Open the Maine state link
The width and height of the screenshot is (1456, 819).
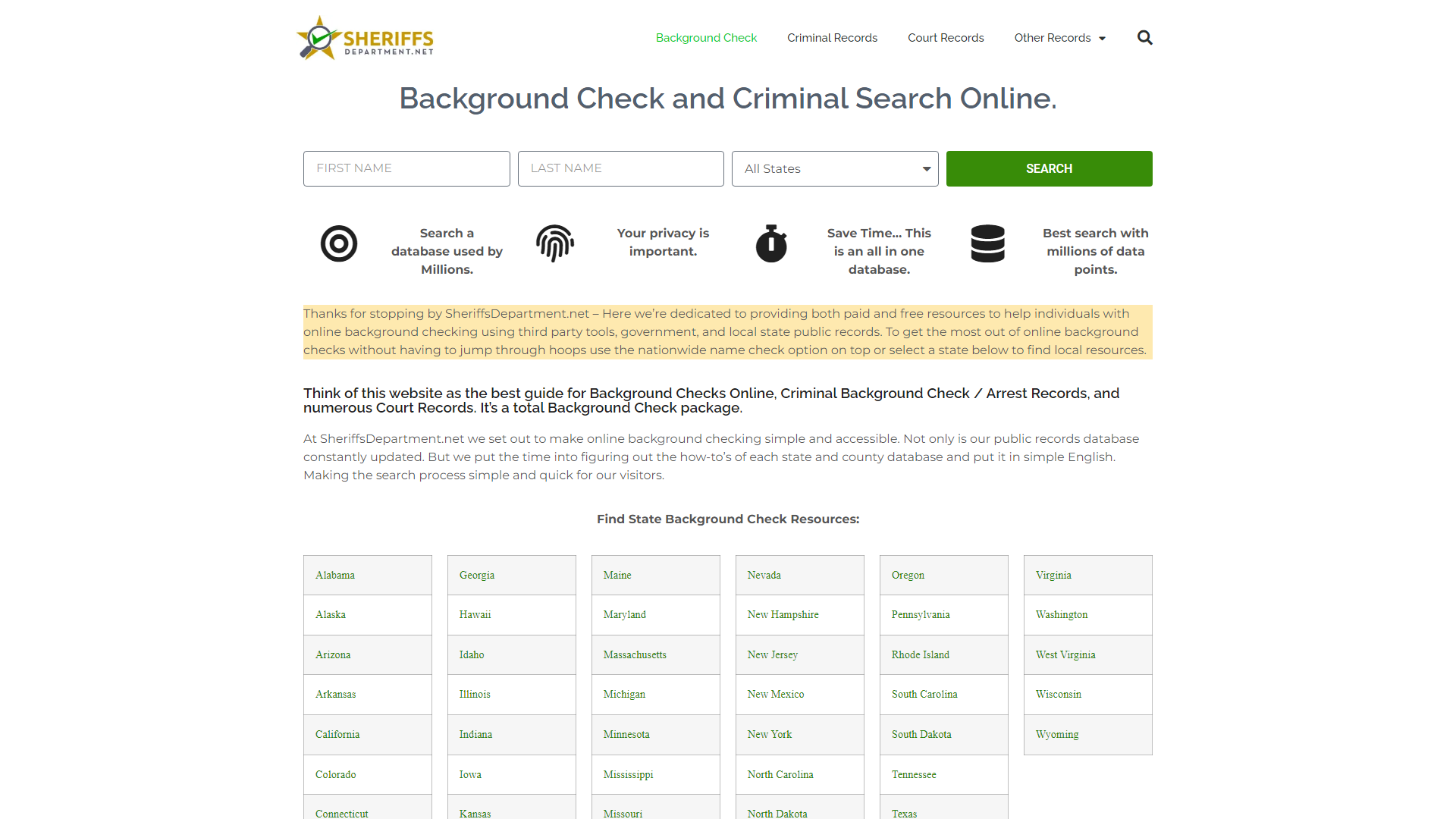pyautogui.click(x=617, y=576)
